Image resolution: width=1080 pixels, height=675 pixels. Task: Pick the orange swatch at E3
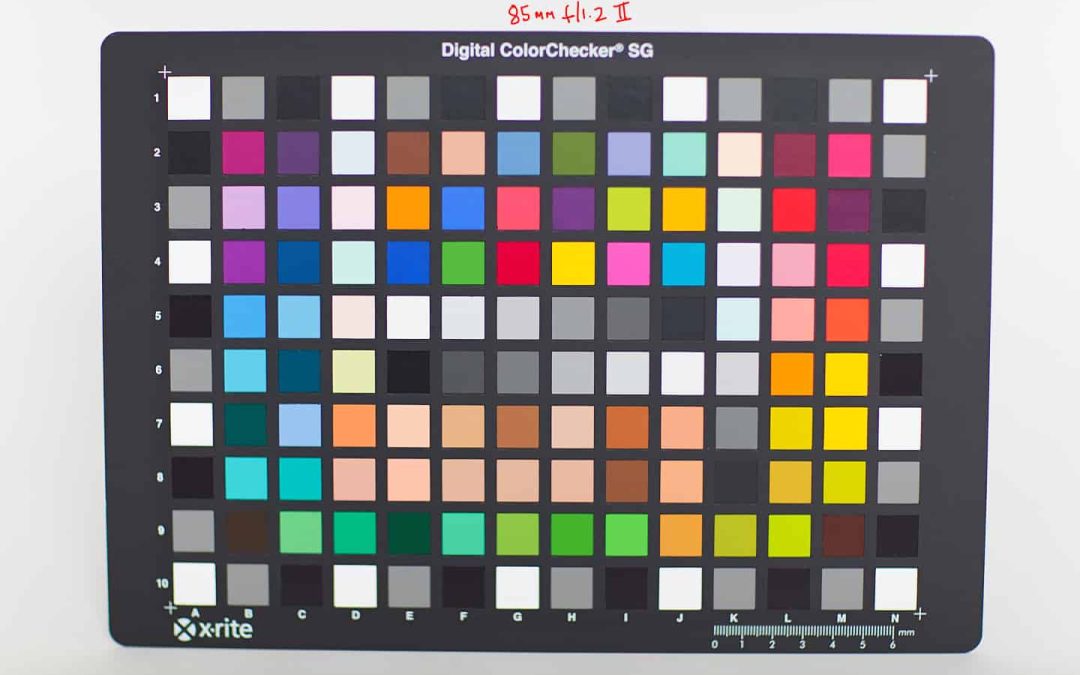(408, 208)
